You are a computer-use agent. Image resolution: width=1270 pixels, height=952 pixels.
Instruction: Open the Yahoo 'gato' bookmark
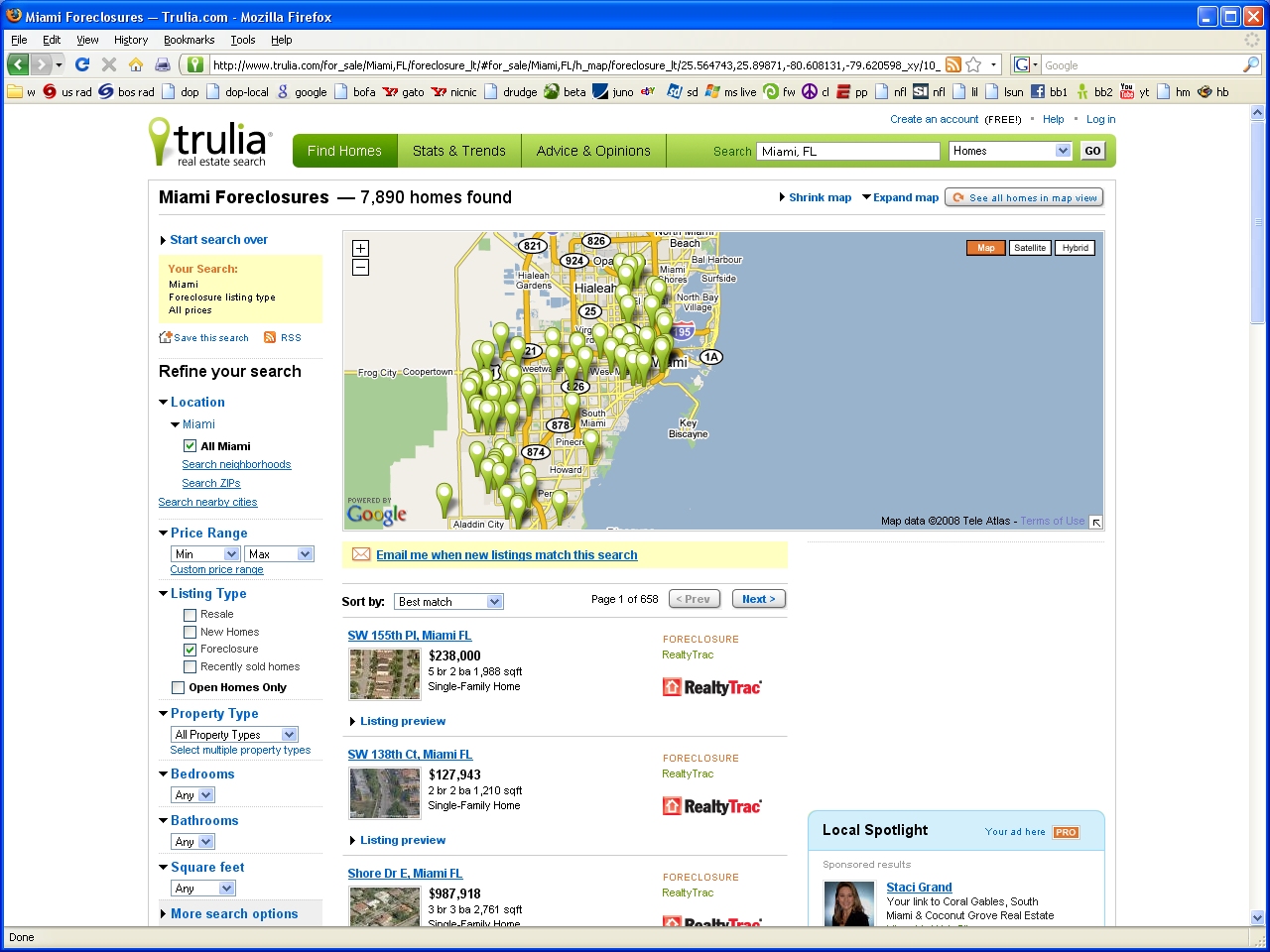[x=404, y=92]
